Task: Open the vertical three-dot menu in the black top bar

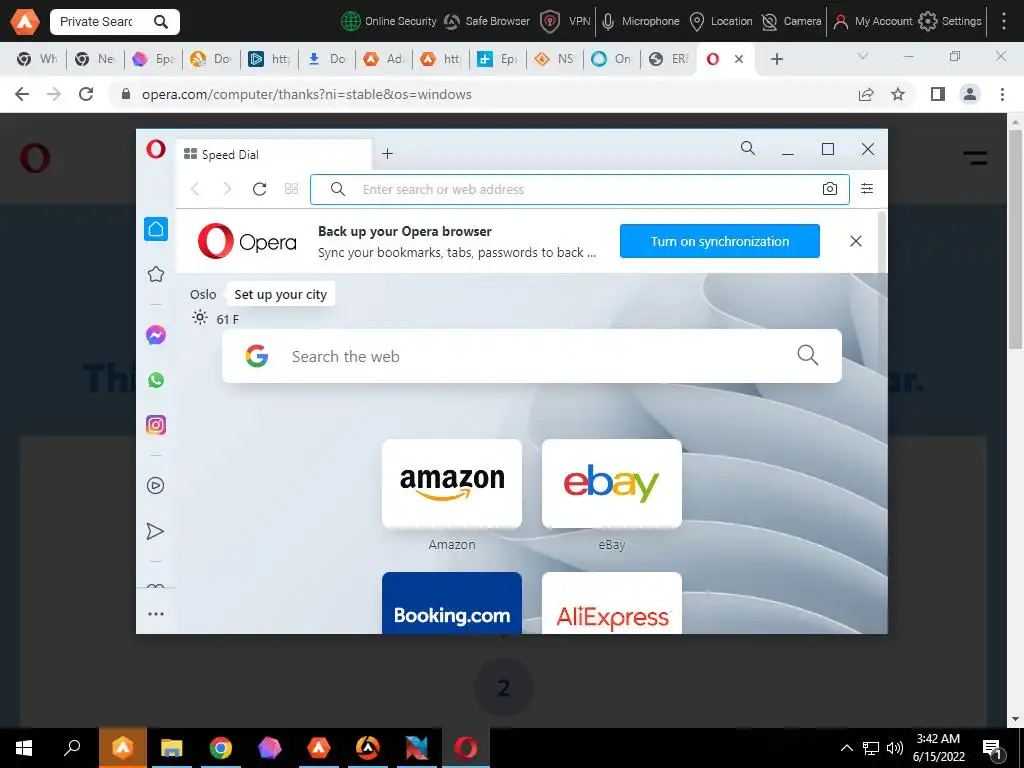Action: point(1004,21)
